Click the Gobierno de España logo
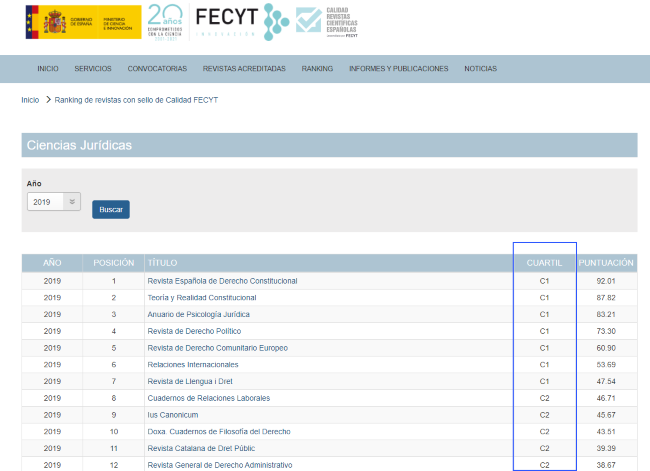Viewport: 650px width, 471px height. (x=83, y=22)
